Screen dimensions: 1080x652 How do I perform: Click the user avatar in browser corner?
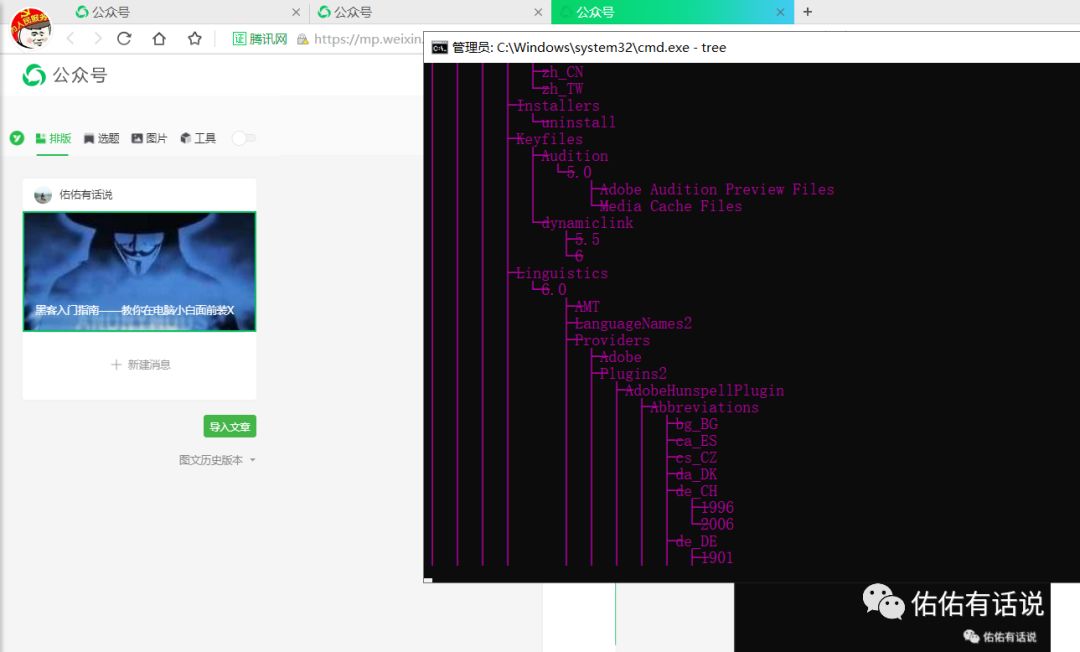pos(30,29)
